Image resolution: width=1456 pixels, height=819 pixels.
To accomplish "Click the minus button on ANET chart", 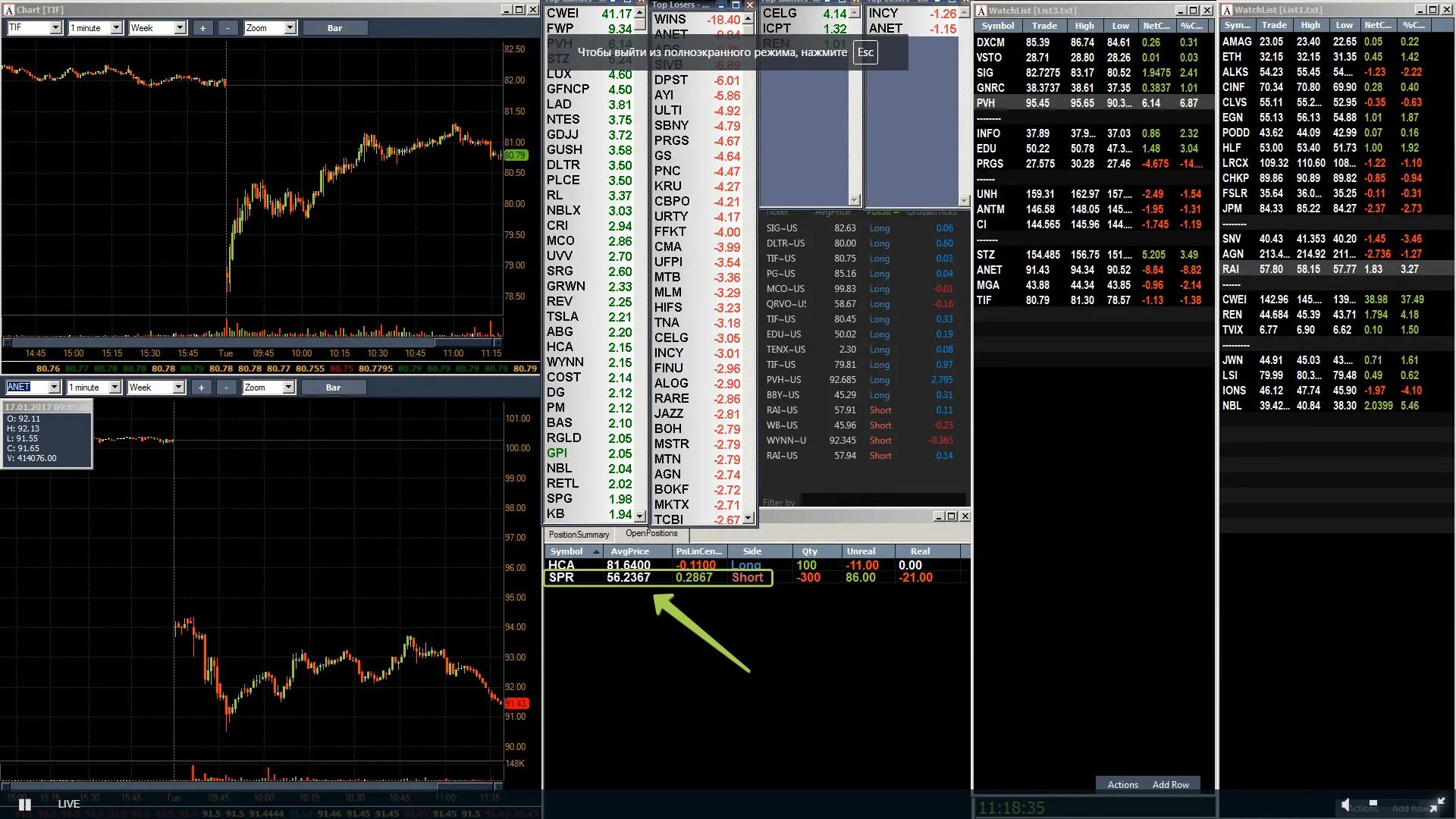I will [x=227, y=388].
